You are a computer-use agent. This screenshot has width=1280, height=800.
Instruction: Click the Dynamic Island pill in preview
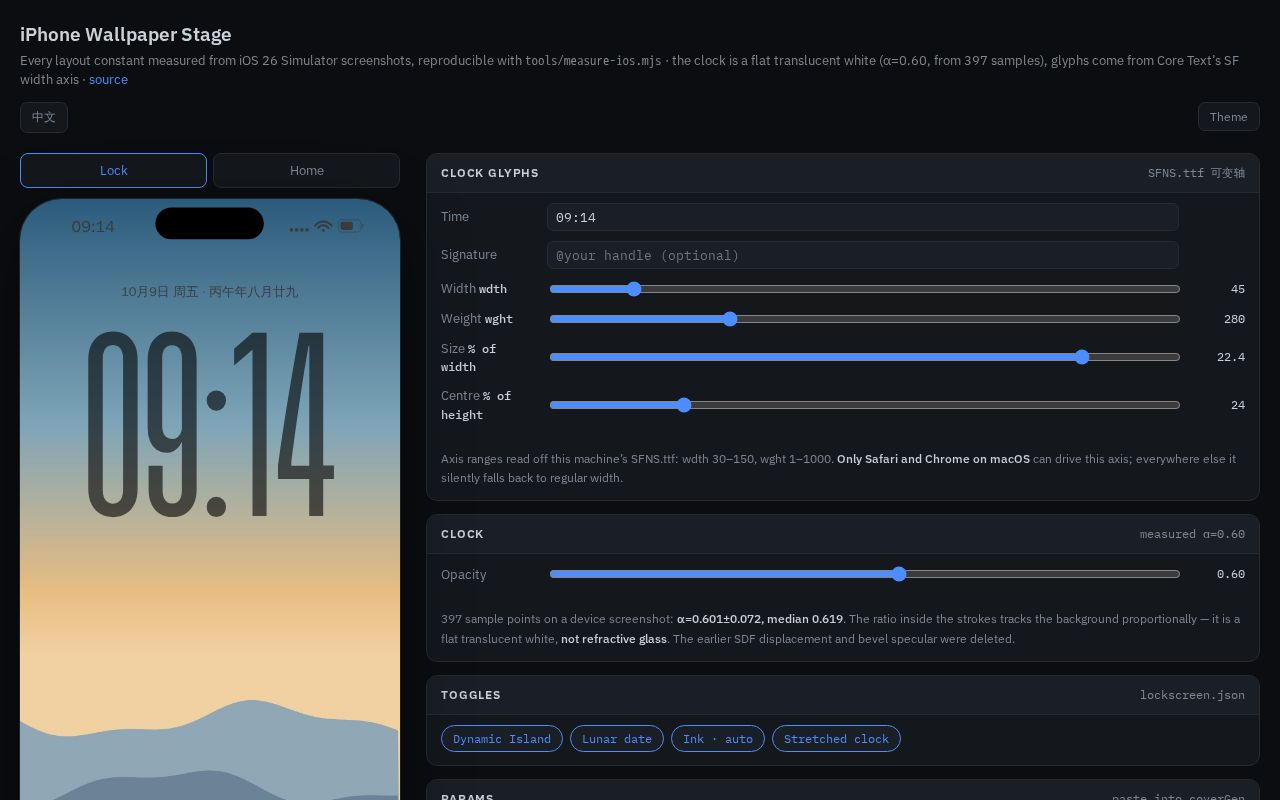[210, 223]
